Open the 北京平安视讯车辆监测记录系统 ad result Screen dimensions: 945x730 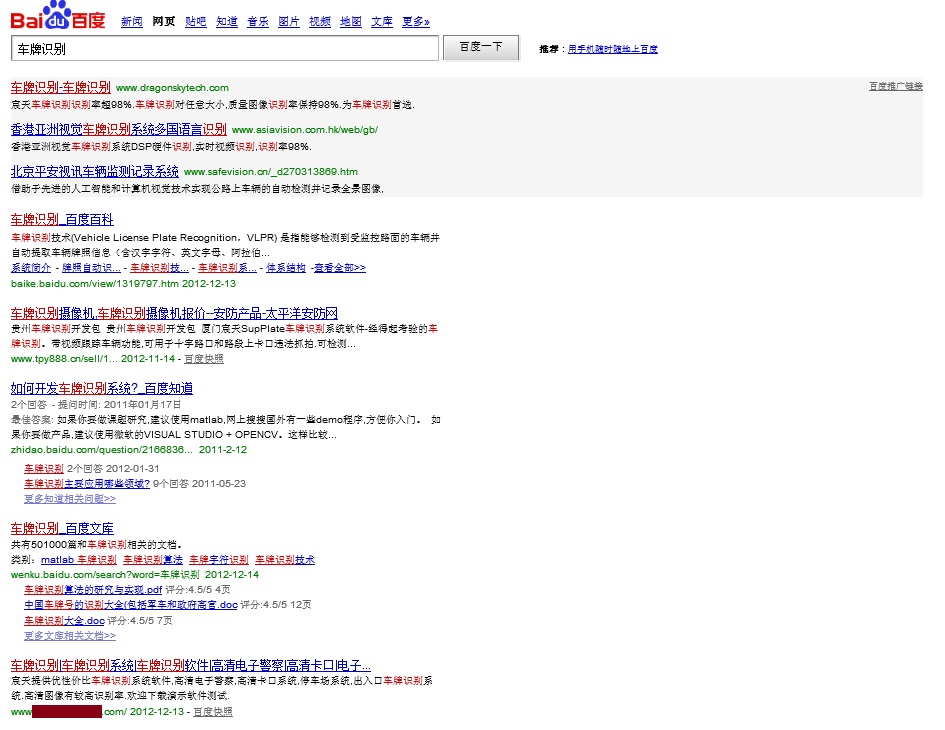pos(94,171)
